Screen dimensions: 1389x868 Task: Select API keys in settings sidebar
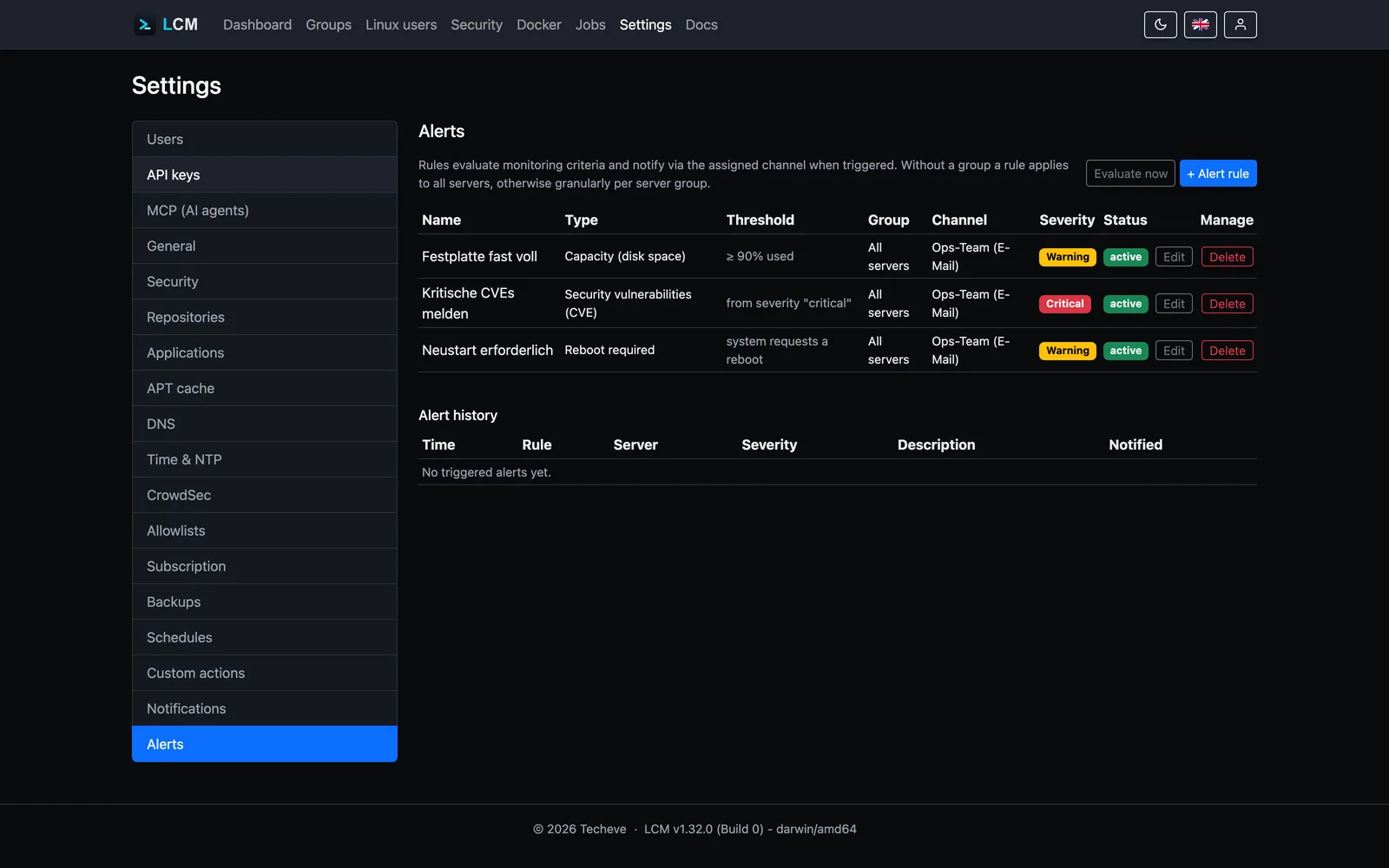265,174
